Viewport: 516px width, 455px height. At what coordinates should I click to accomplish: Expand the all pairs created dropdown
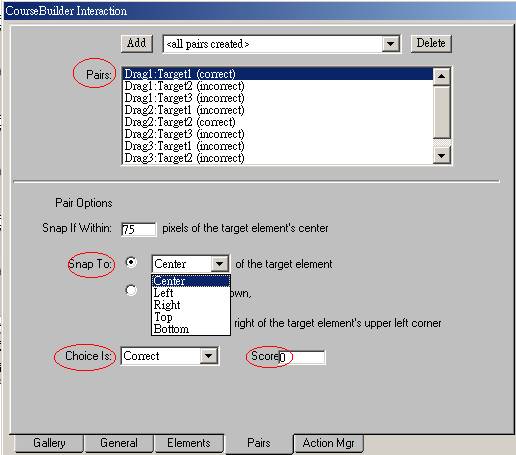pyautogui.click(x=390, y=44)
